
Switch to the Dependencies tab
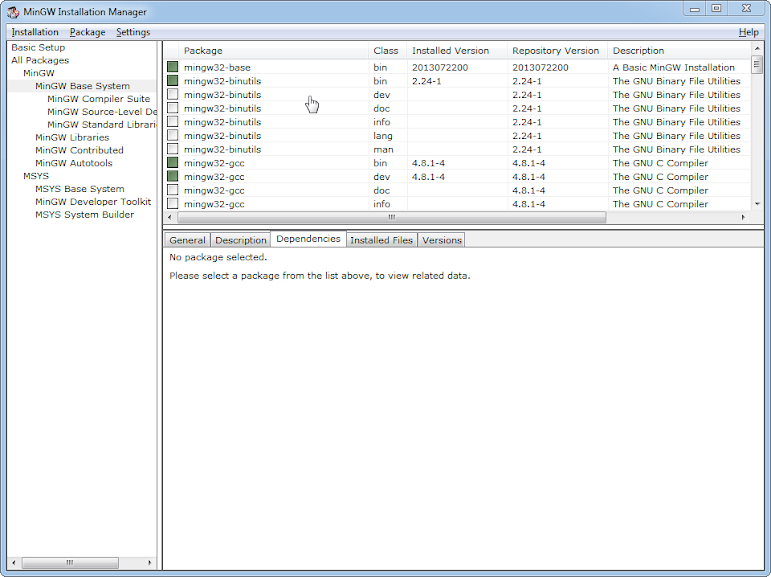point(308,239)
